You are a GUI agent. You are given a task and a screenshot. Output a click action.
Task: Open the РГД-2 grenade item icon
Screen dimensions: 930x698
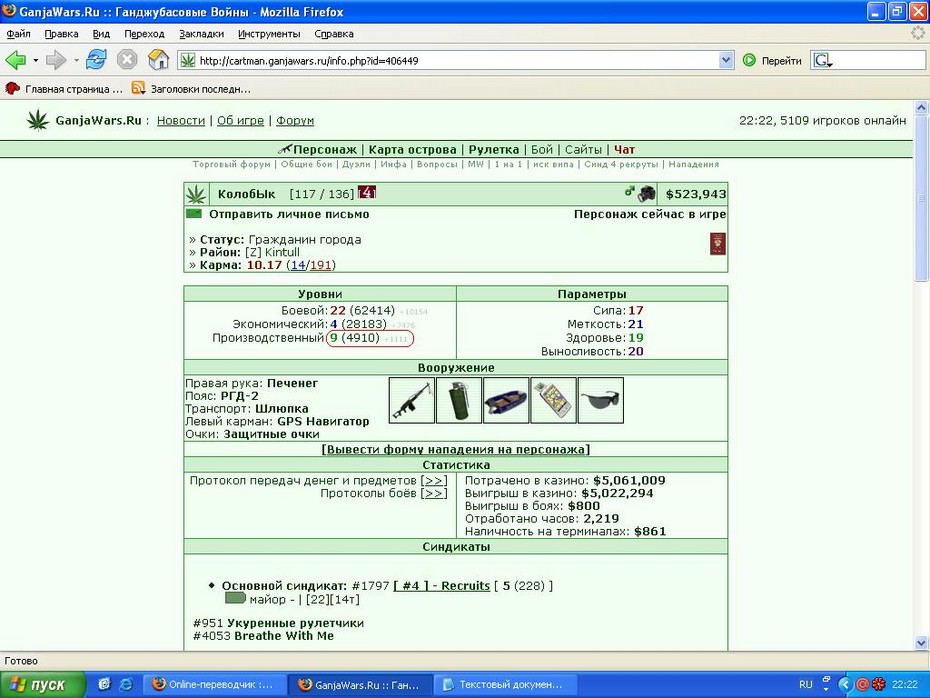pos(459,400)
